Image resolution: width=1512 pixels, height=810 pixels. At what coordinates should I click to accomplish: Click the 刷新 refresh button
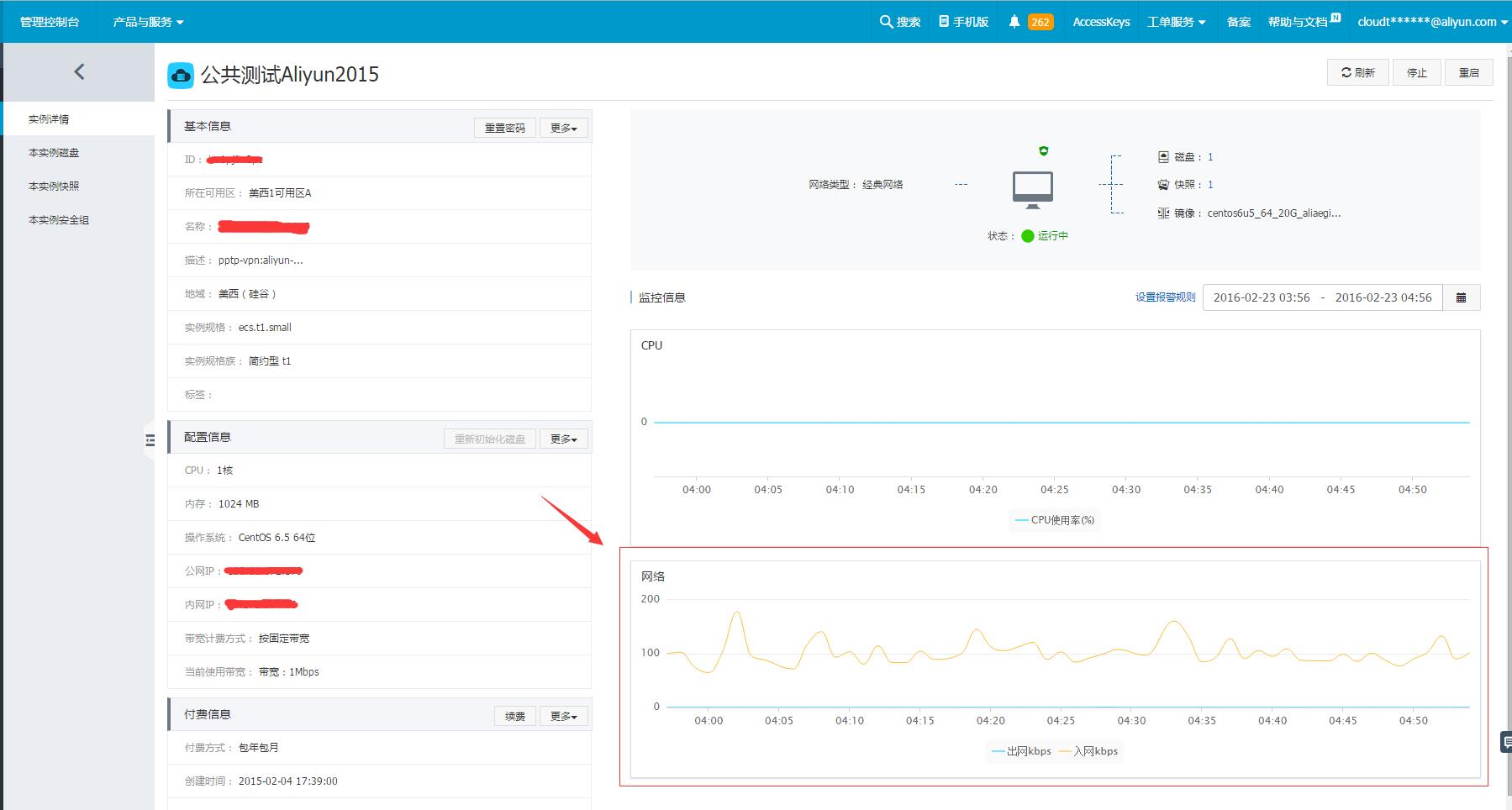(x=1358, y=72)
